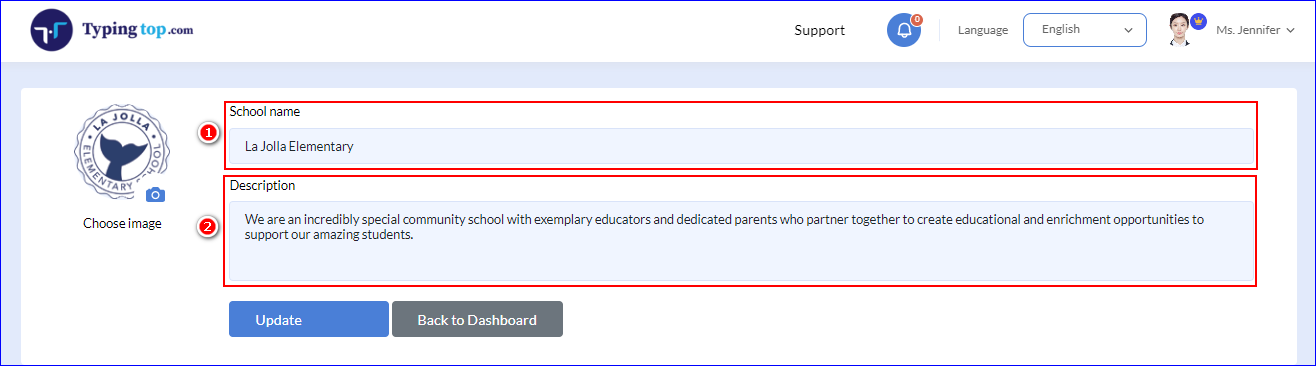Image resolution: width=1316 pixels, height=366 pixels.
Task: Go Back to Dashboard
Action: pyautogui.click(x=477, y=319)
